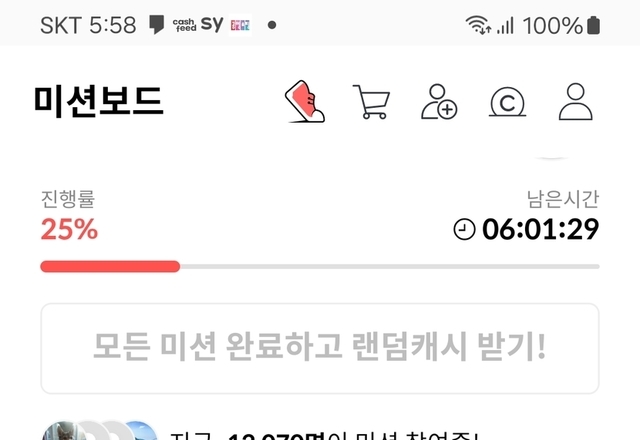Tap 모든 미션 완료하고 랜덤캐시 받기! button
Screen dimensions: 640x440
coord(320,348)
